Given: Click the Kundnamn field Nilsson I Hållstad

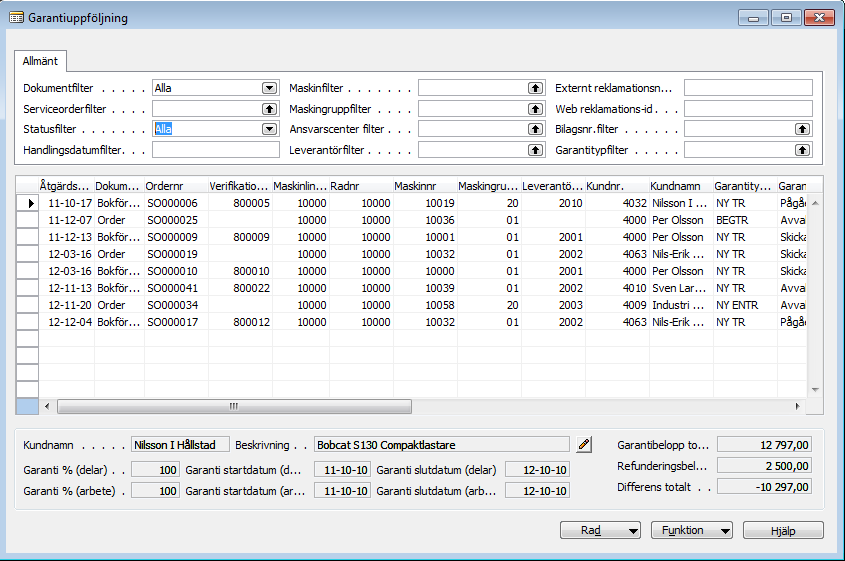Looking at the screenshot, I should [x=181, y=445].
